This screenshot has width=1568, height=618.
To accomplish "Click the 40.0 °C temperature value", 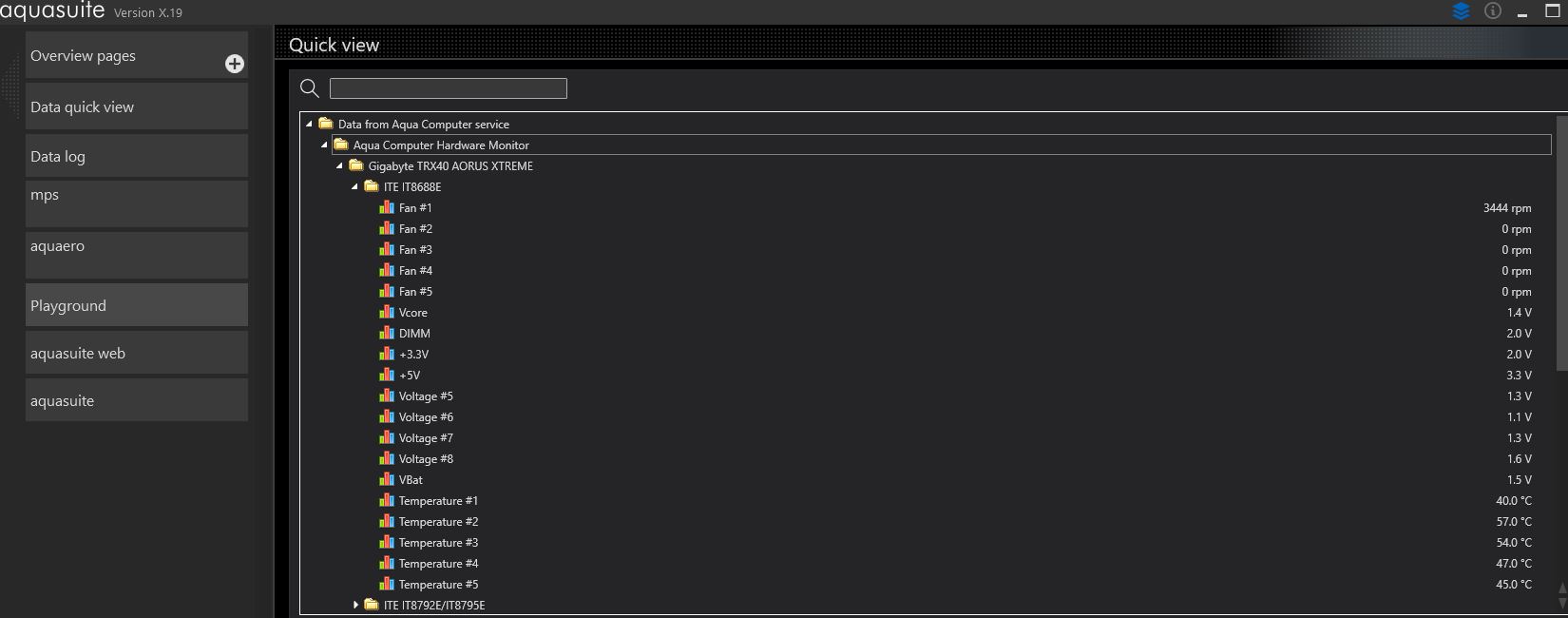I will coord(1514,501).
